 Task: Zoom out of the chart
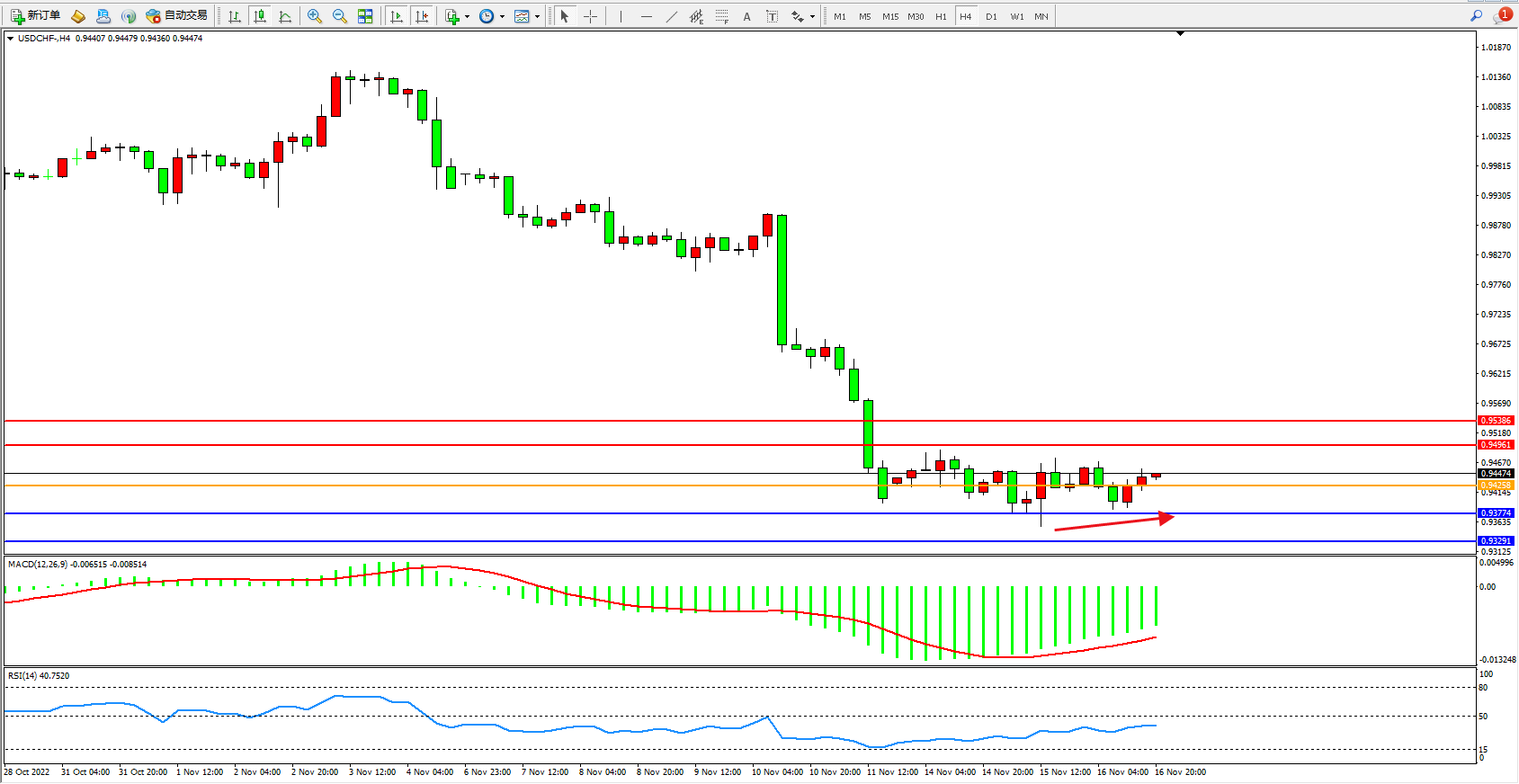[x=340, y=16]
